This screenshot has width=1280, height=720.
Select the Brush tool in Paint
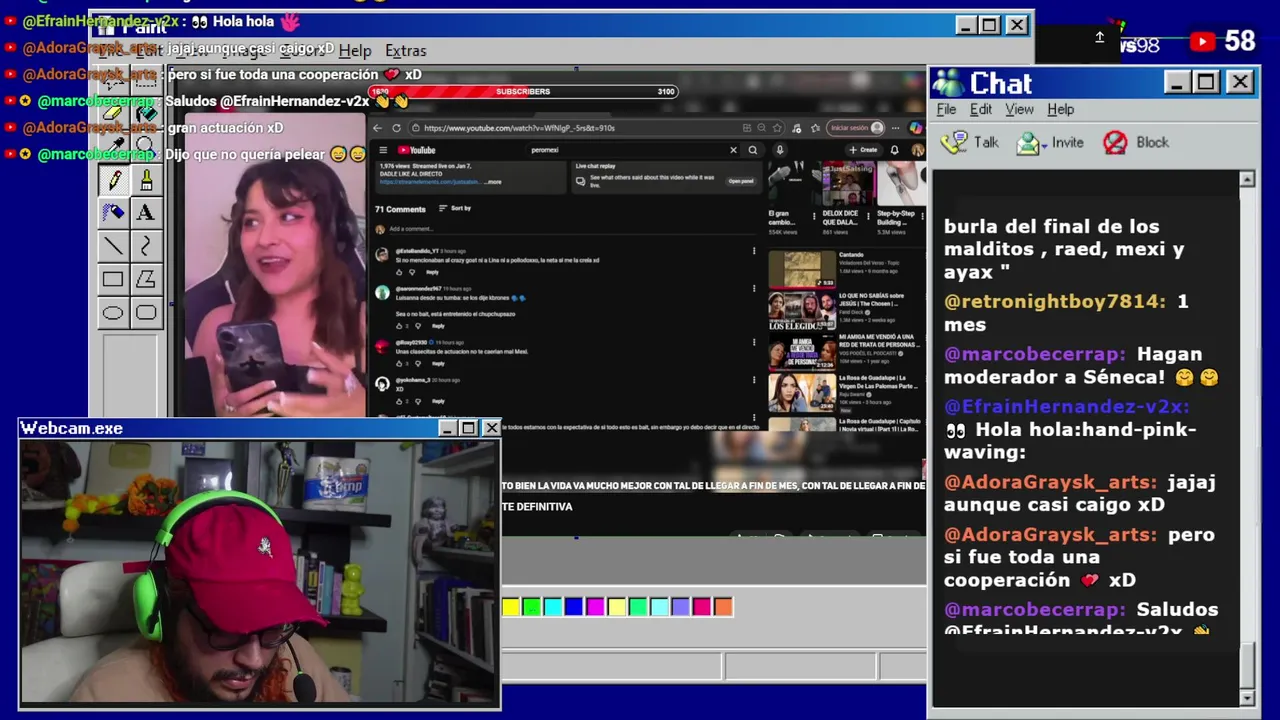pos(146,180)
